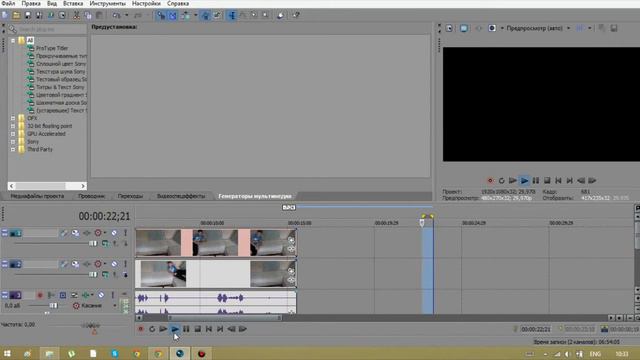Toggle the Enable Snapping toolbar button
Image resolution: width=640 pixels, height=360 pixels.
pos(161,16)
